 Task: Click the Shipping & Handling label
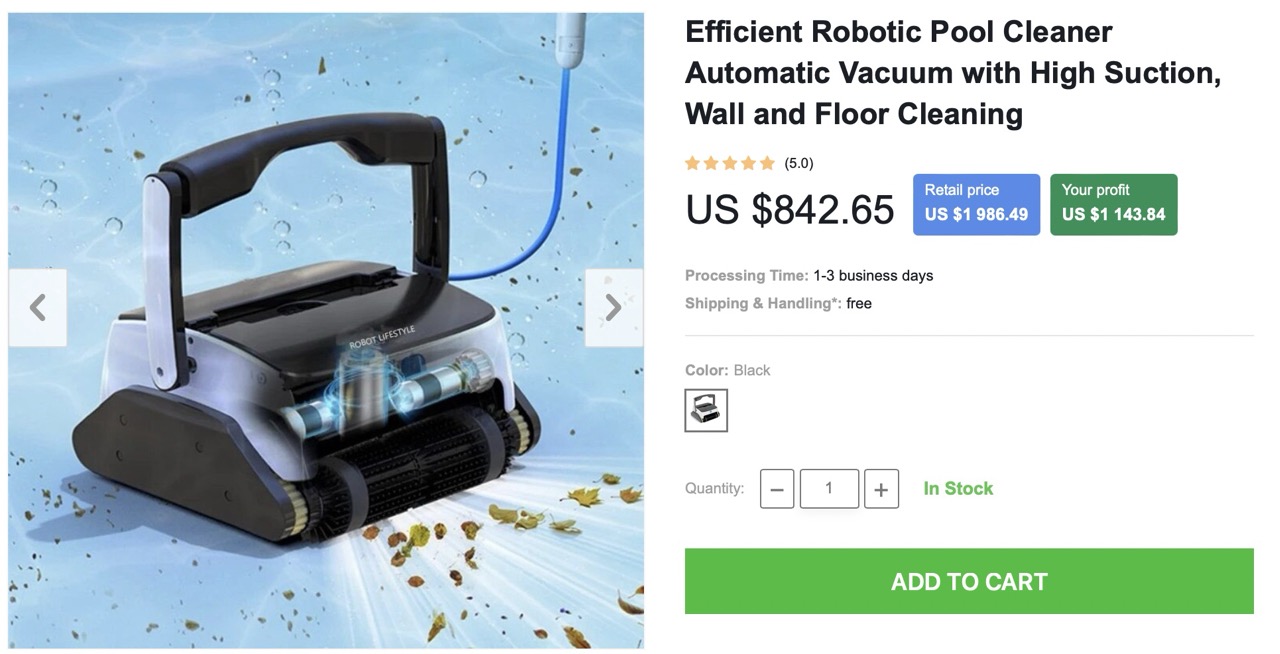coord(763,303)
